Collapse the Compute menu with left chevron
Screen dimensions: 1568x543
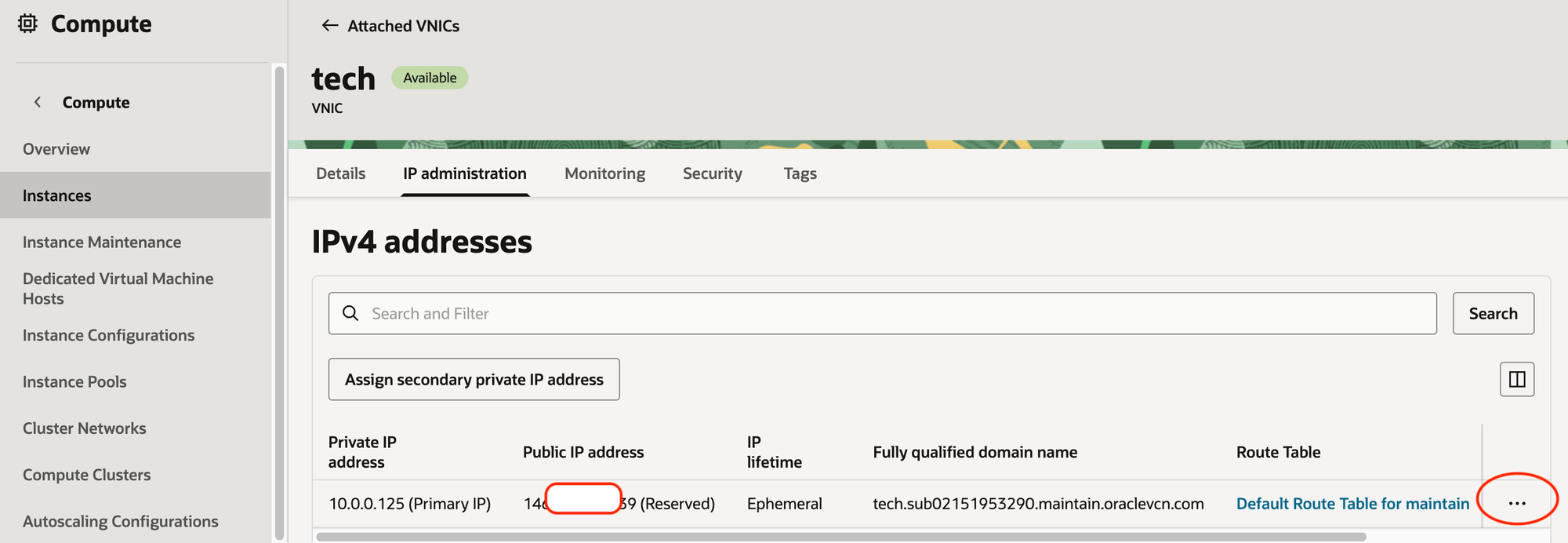click(38, 102)
